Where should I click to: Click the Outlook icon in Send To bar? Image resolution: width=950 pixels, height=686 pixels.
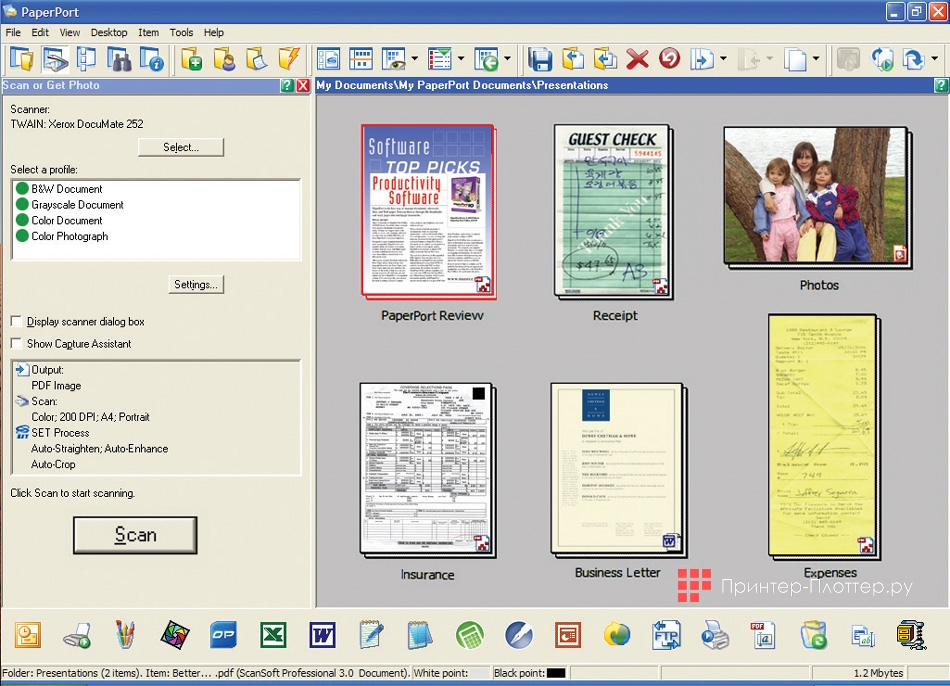coord(27,635)
